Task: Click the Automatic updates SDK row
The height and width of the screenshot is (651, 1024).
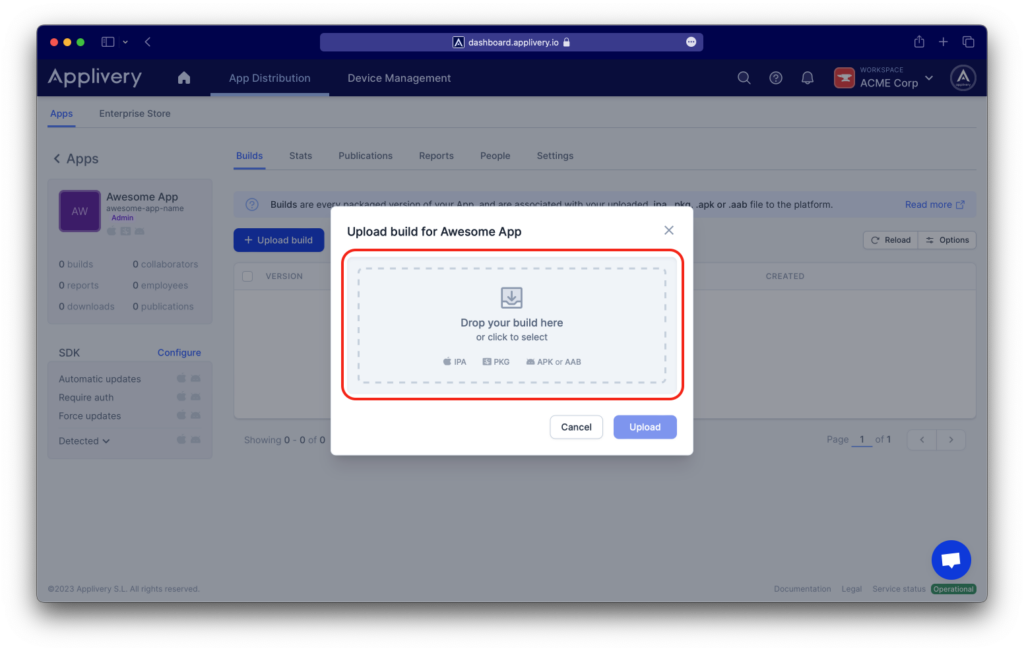Action: (129, 379)
